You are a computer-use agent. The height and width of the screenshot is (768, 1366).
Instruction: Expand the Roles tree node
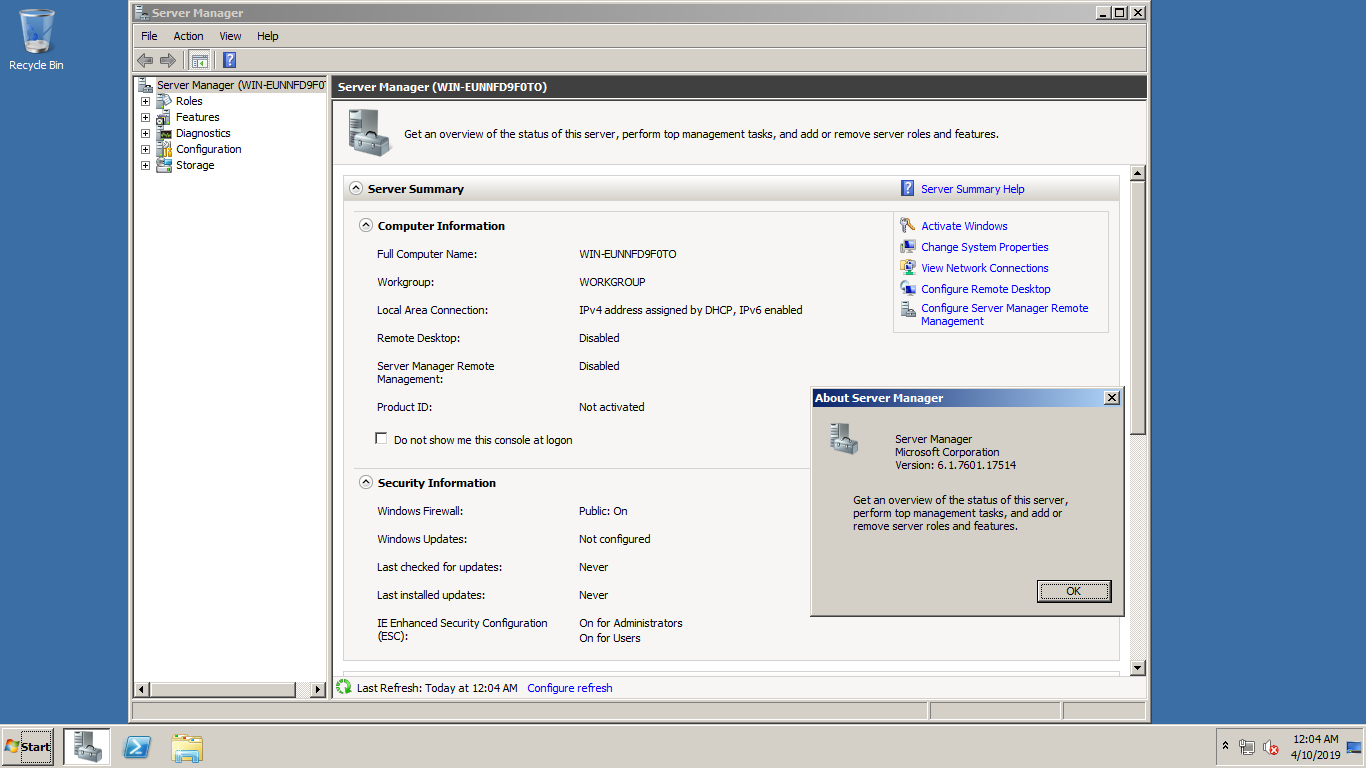pos(145,101)
